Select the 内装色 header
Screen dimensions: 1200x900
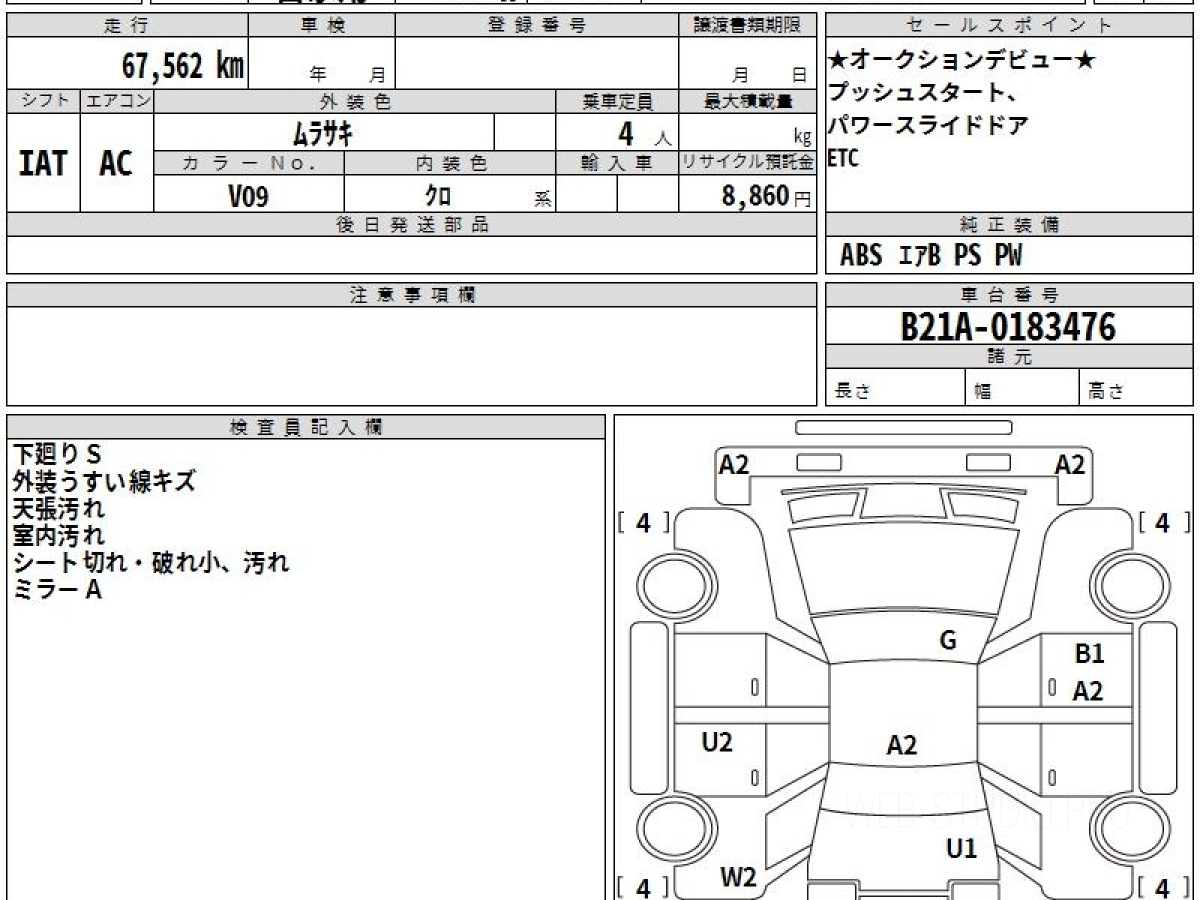pos(450,163)
